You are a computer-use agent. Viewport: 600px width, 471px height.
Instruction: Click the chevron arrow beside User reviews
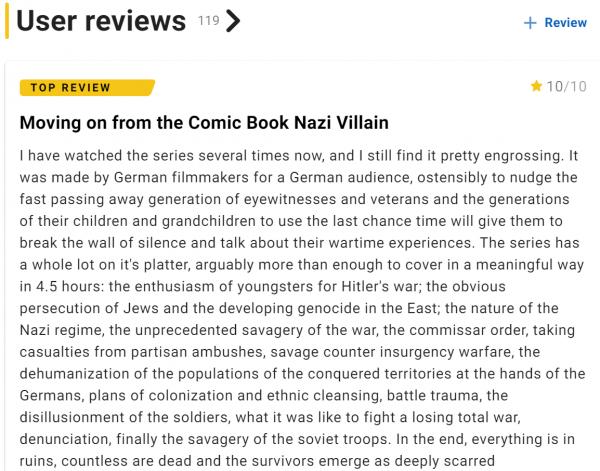234,22
